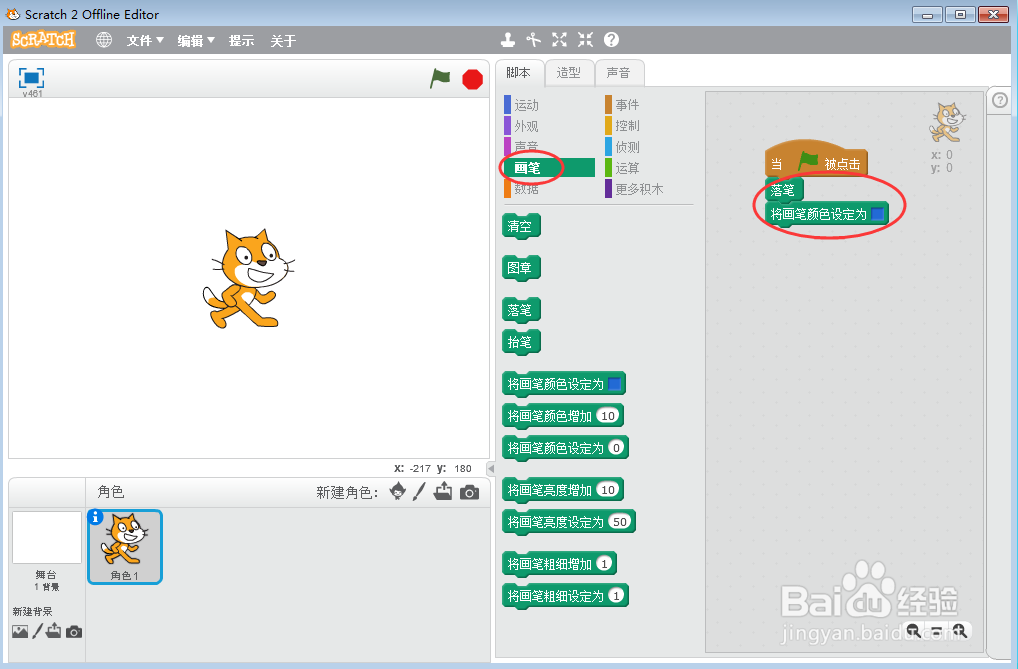This screenshot has width=1018, height=669.
Task: Paint a new backdrop icon
Action: tap(38, 631)
